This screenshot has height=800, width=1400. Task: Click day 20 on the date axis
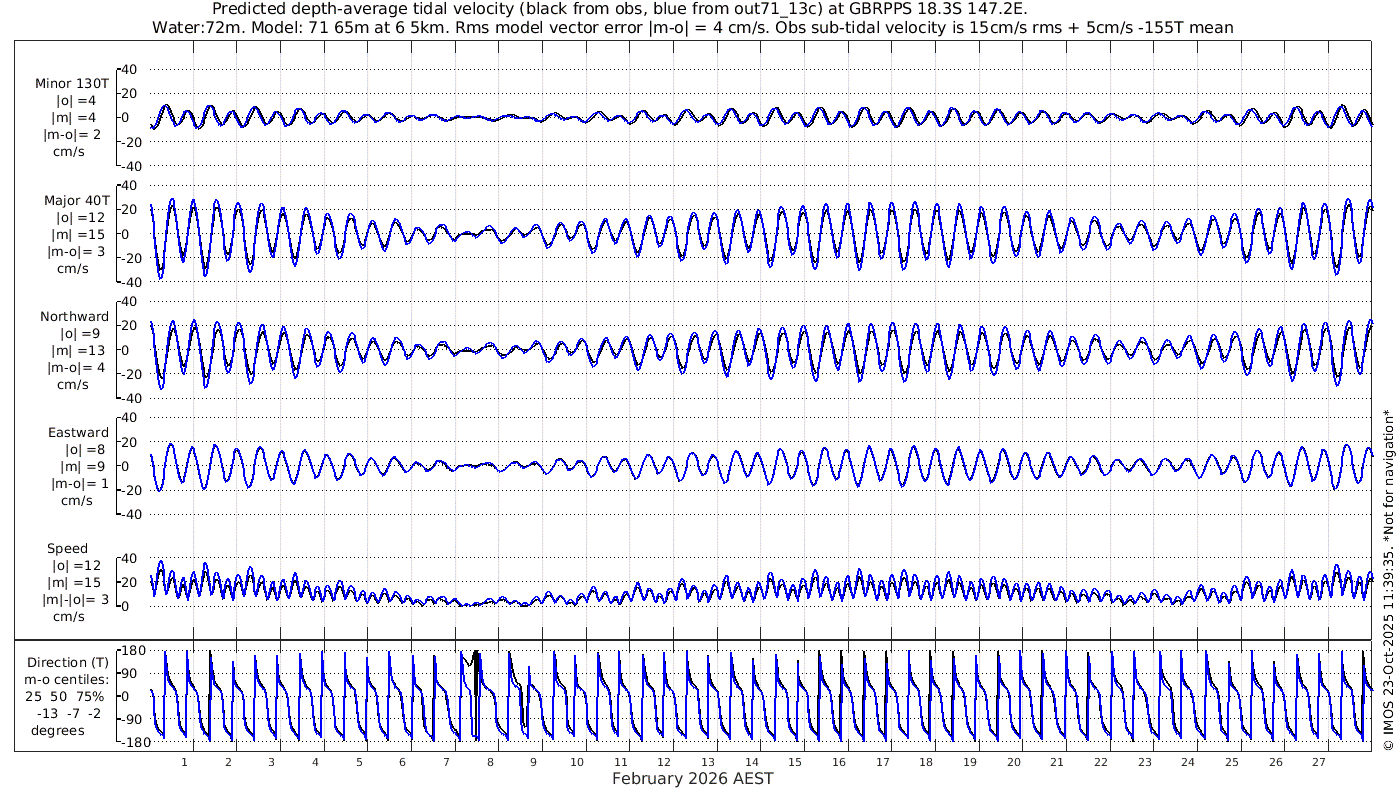coord(1013,761)
